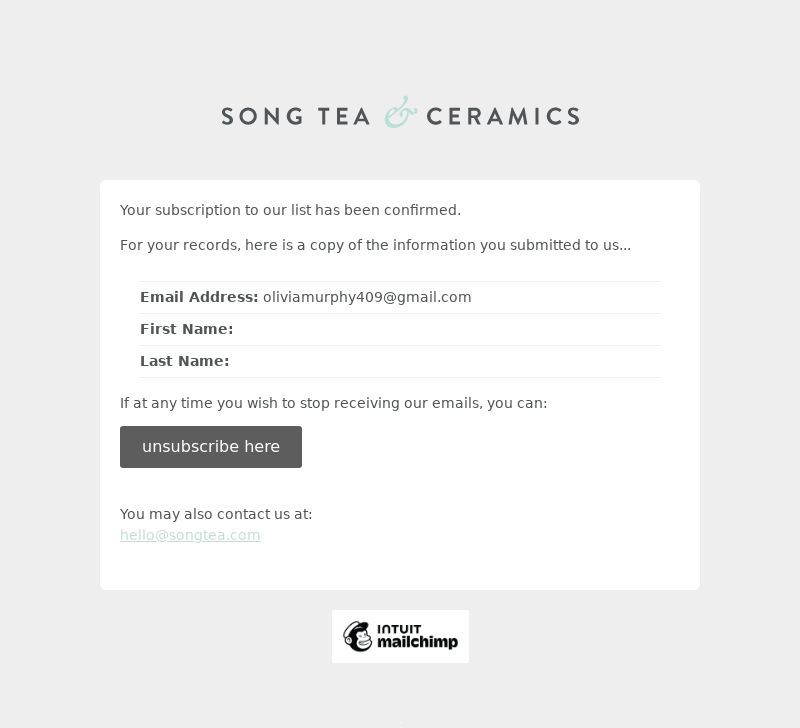The image size is (800, 728).
Task: Click the "You may also contact us at" text
Action: (x=216, y=514)
